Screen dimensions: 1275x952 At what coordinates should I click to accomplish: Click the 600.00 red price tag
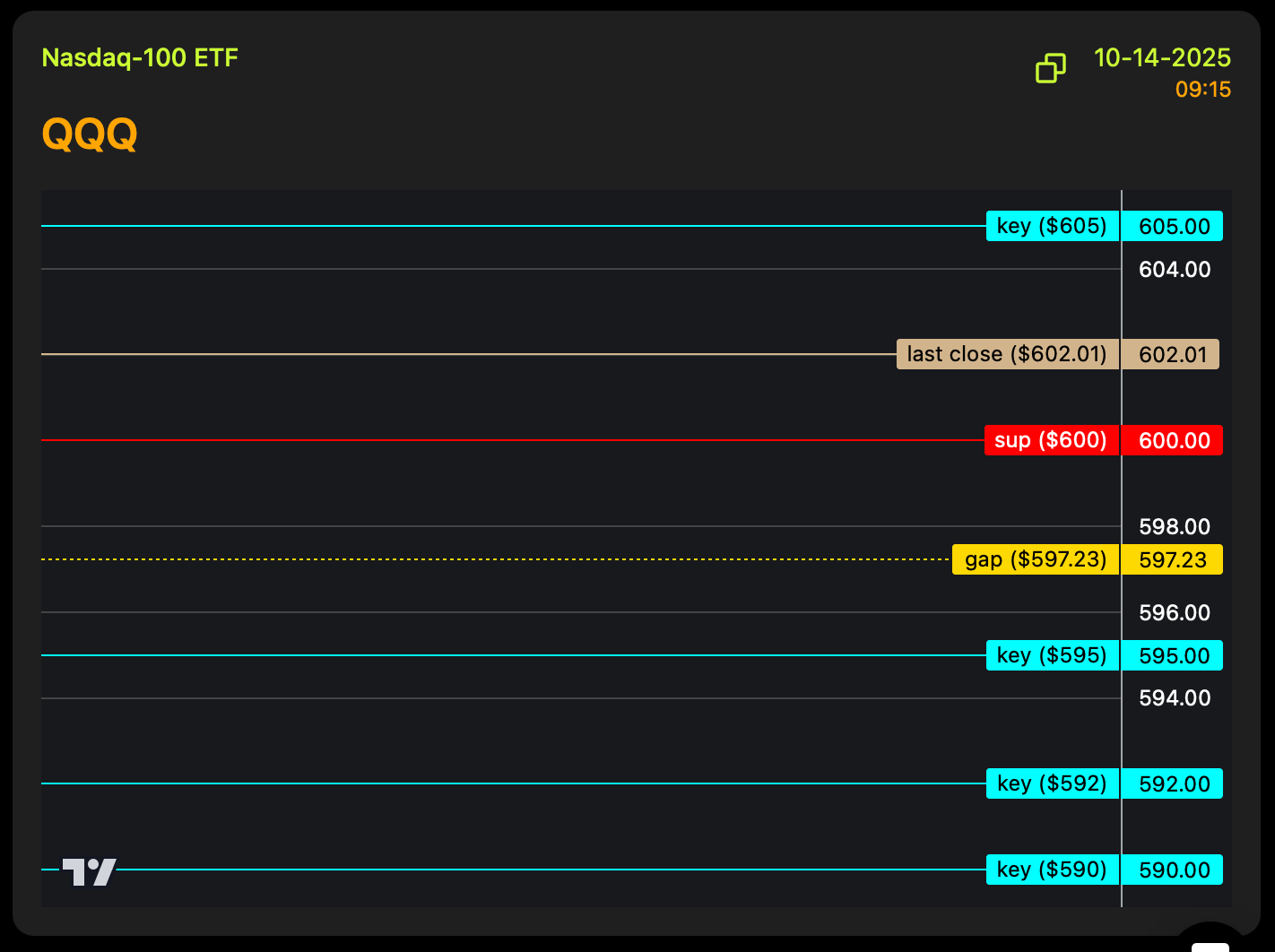point(1174,441)
